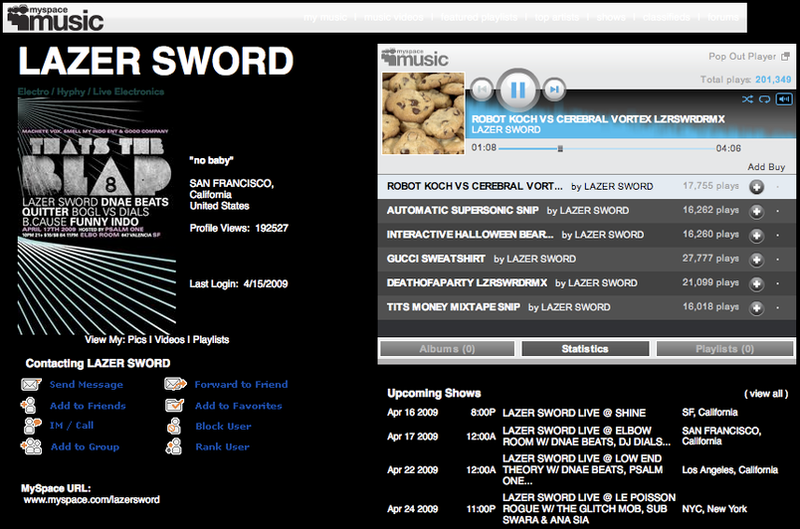Click view all upcoming shows
The height and width of the screenshot is (529, 800).
coord(766,394)
